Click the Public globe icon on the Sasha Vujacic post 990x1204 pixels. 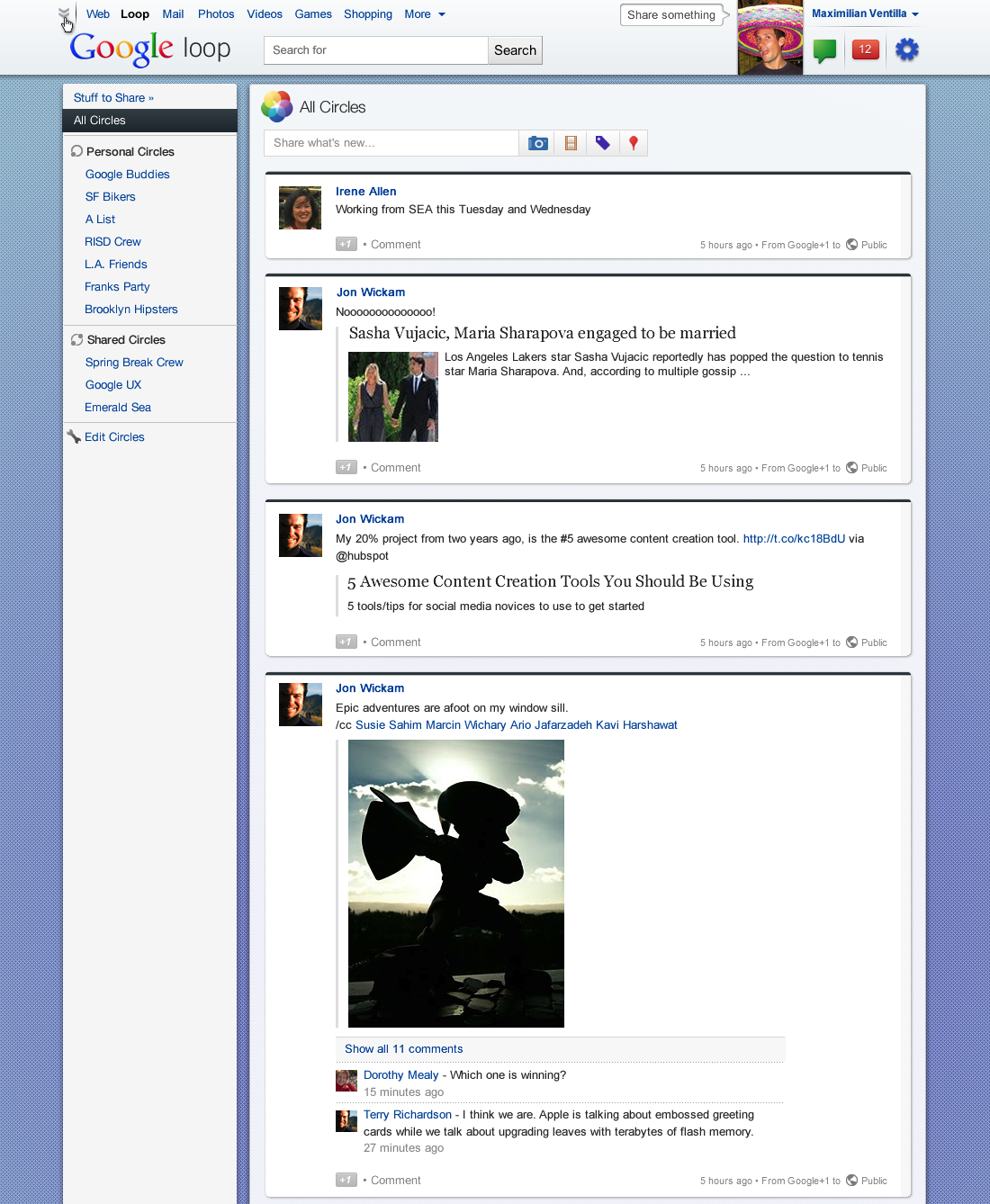click(851, 467)
